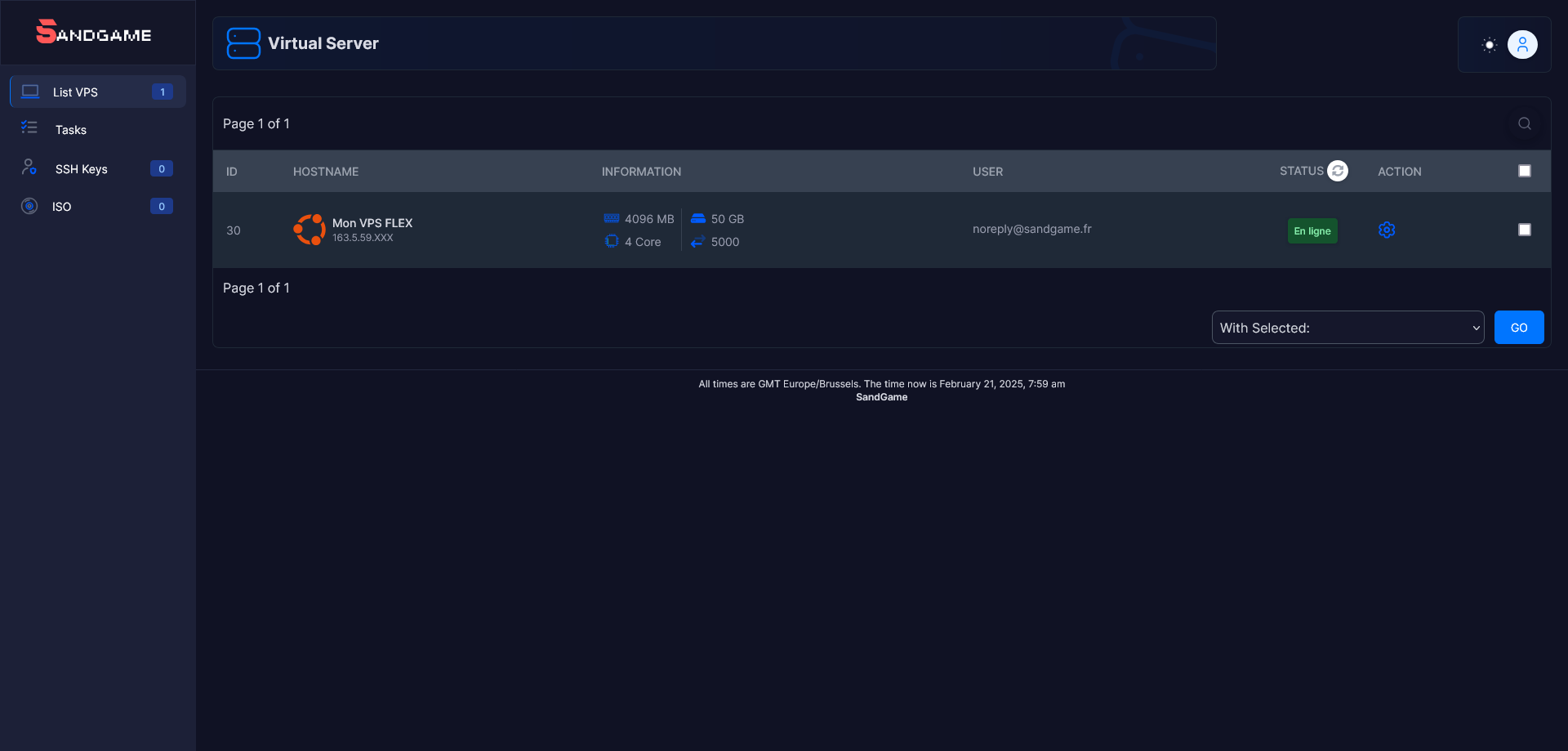
Task: Open the Tasks section from the sidebar
Action: (71, 129)
